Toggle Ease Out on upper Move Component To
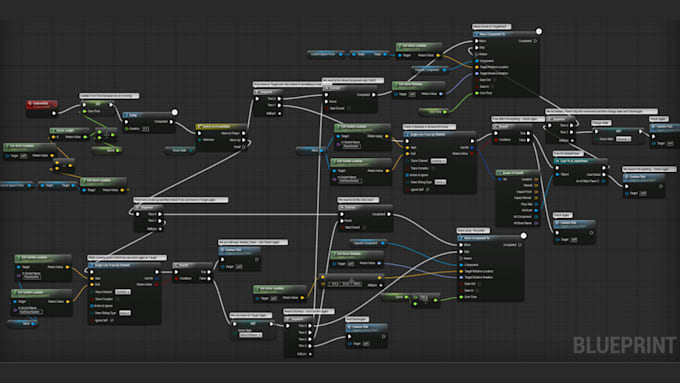The width and height of the screenshot is (680, 383). [494, 80]
